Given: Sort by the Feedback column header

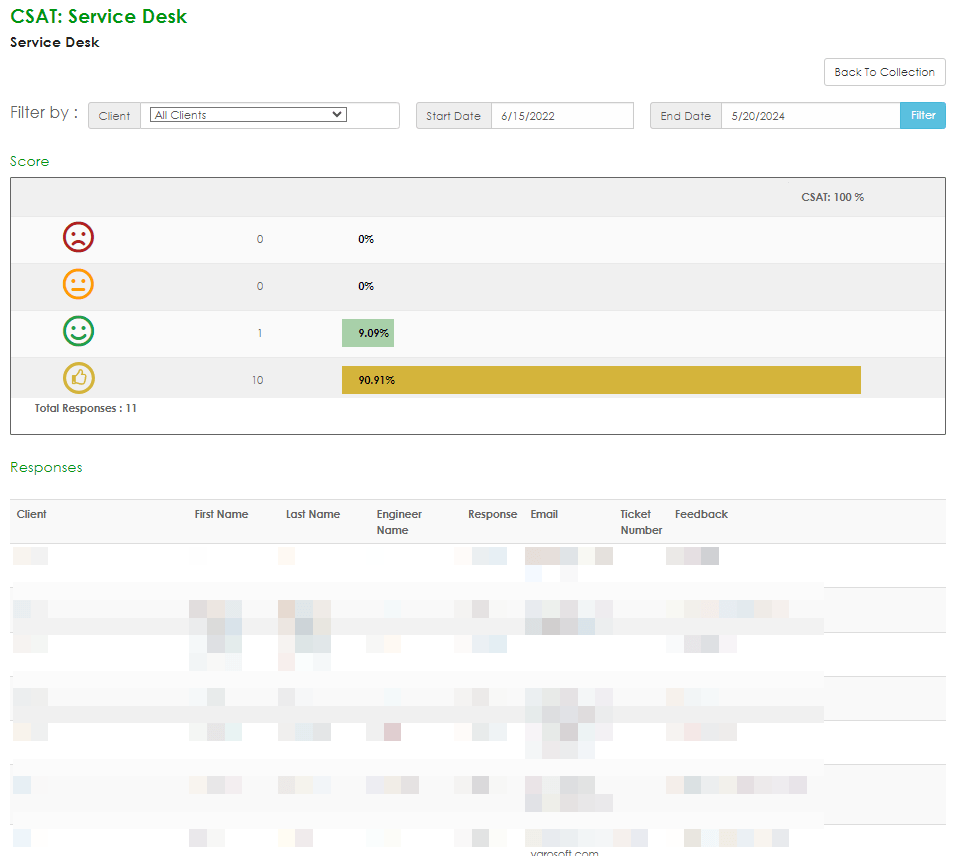Looking at the screenshot, I should click(x=701, y=514).
